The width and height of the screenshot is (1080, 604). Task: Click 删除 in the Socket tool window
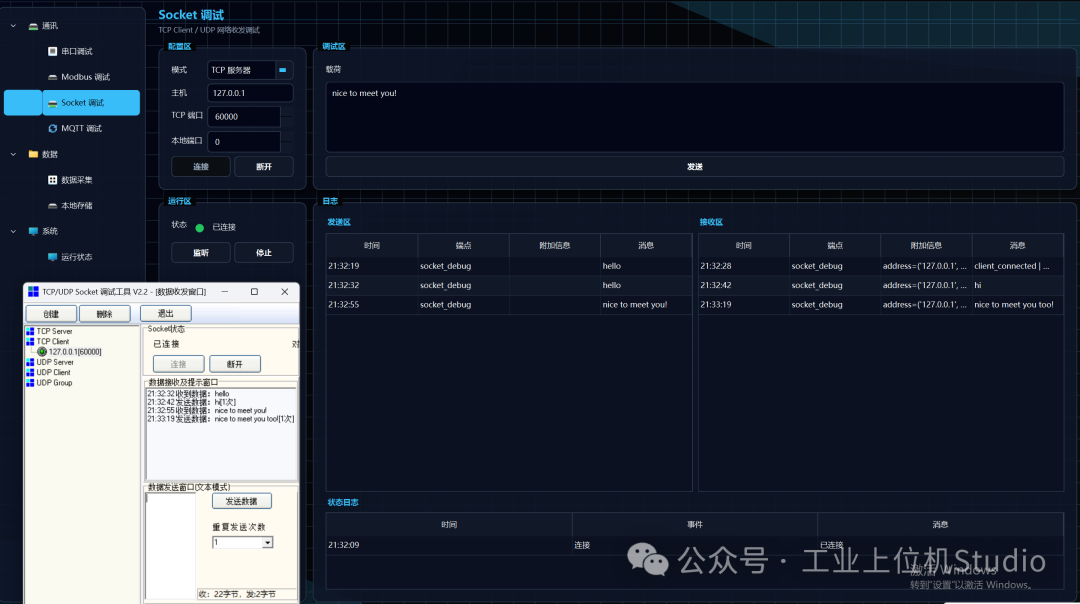coord(105,314)
